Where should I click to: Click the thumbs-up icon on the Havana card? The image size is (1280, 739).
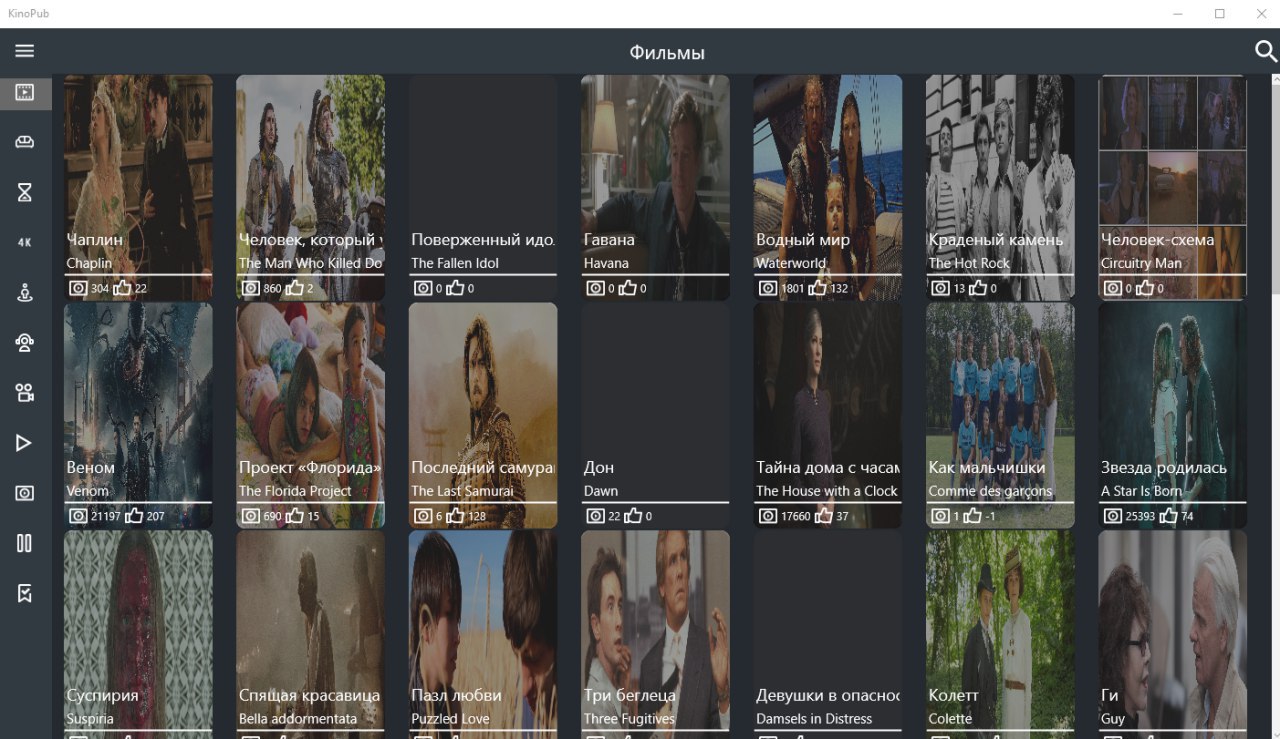[628, 288]
